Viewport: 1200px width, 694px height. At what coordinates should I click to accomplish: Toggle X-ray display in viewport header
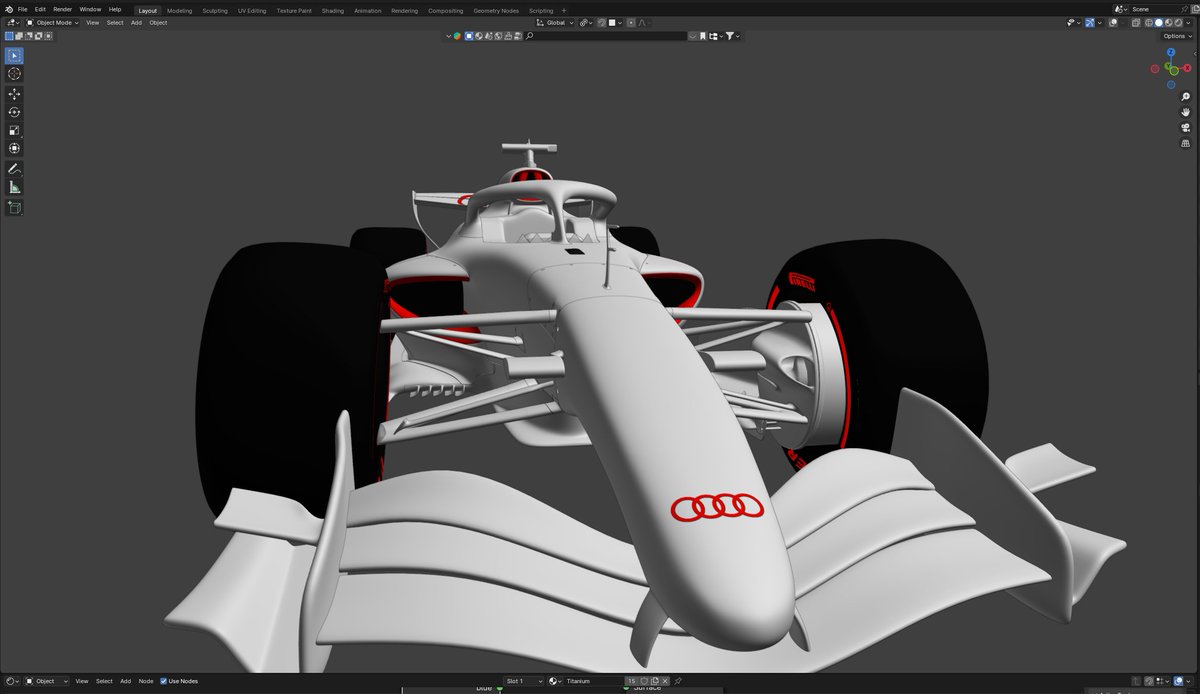tap(1136, 22)
